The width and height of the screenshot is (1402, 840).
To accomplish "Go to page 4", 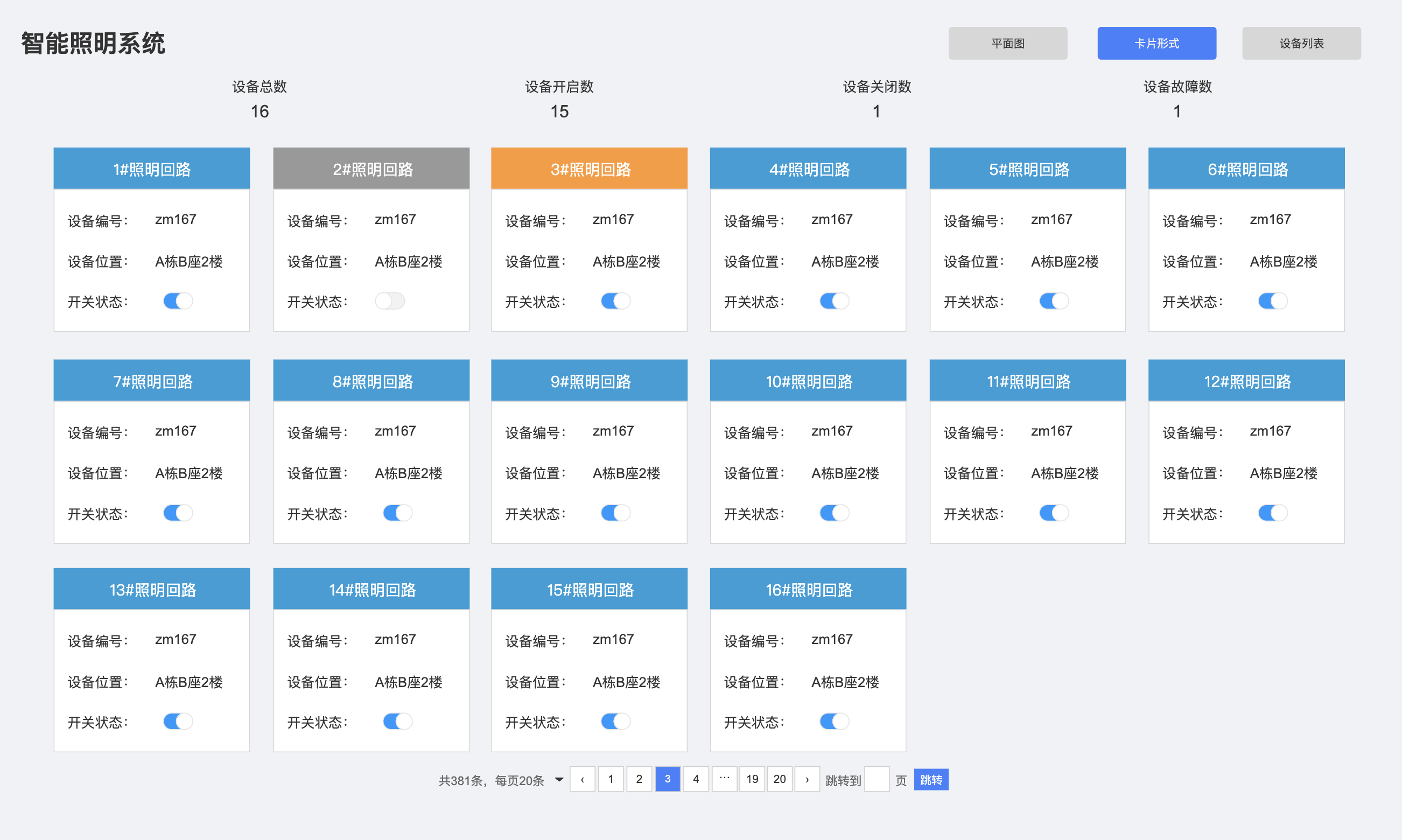I will tap(696, 780).
